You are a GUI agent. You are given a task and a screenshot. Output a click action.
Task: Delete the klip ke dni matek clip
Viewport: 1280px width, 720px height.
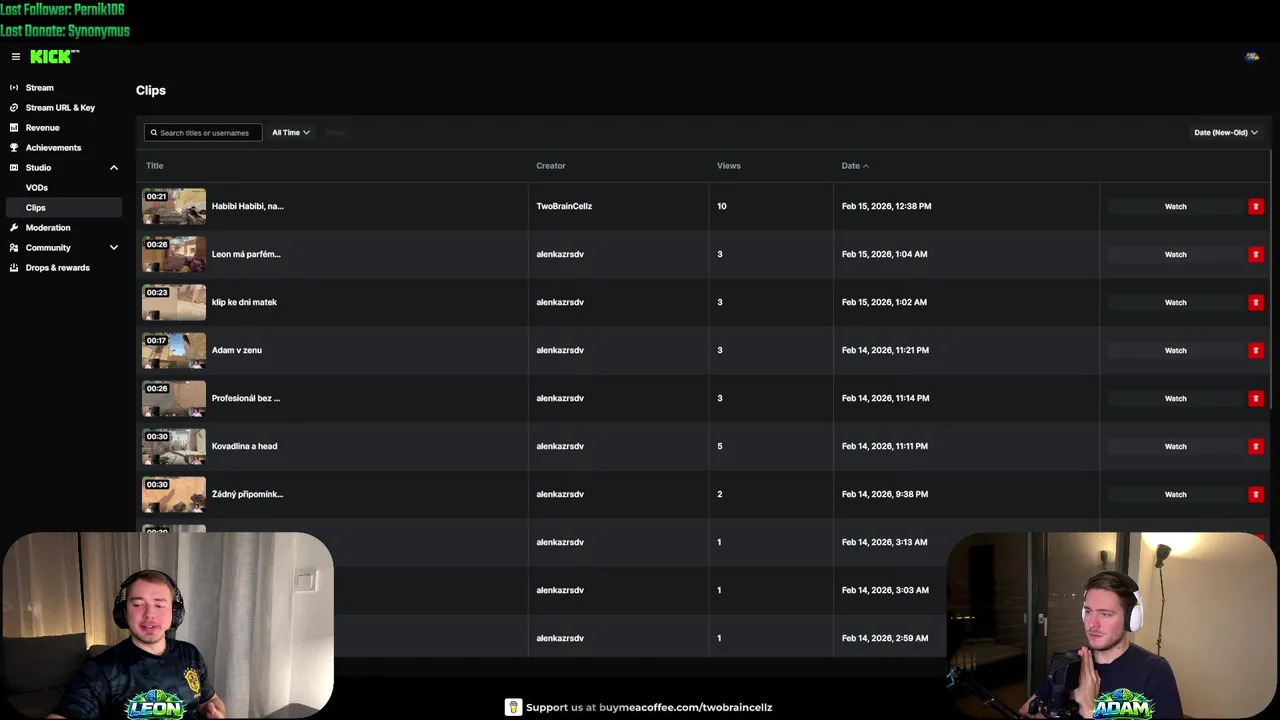(x=1256, y=302)
